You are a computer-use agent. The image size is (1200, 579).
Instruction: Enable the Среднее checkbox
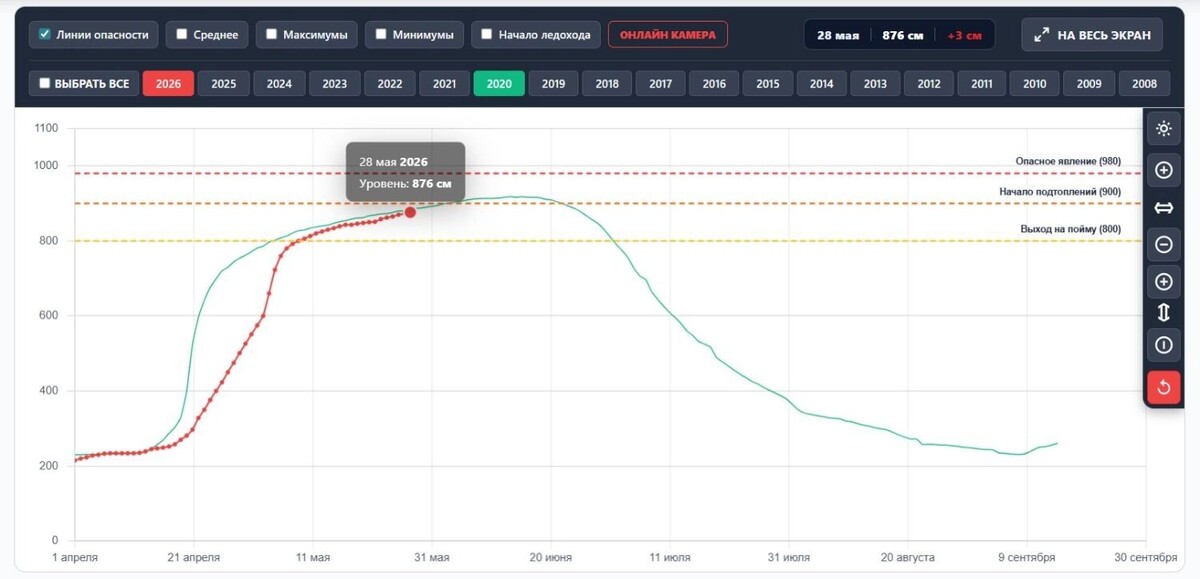[182, 34]
